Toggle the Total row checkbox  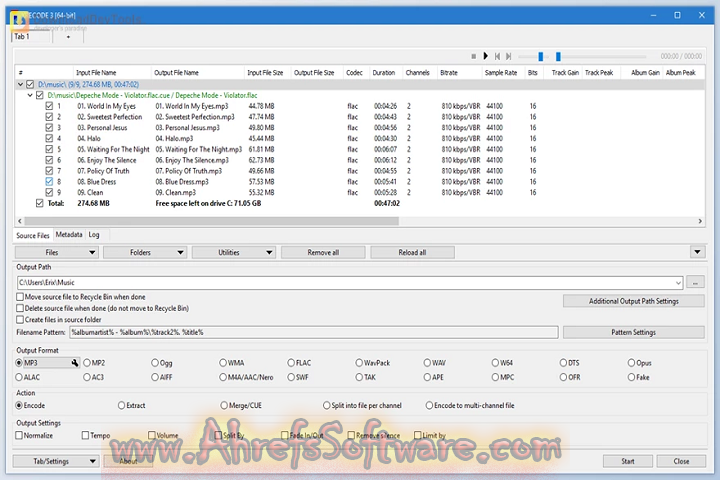pos(40,203)
